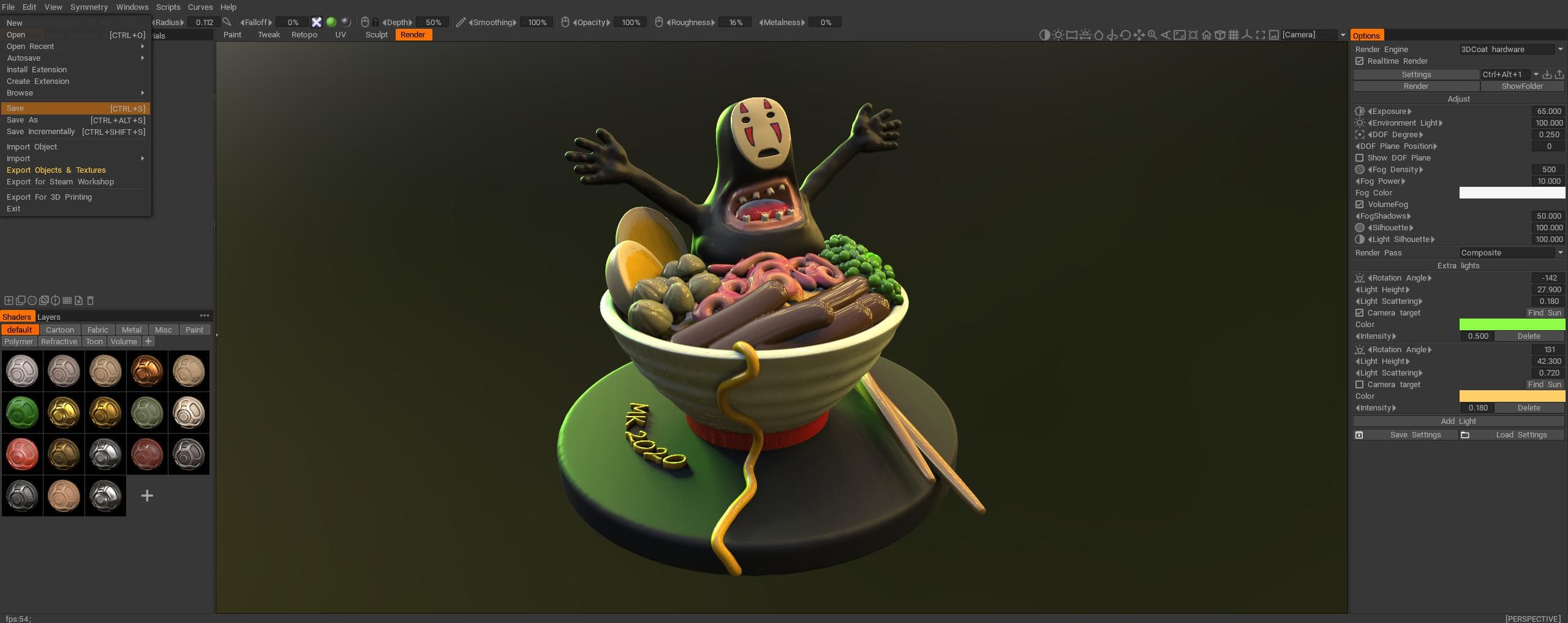
Task: Click the field-of-view angle icon
Action: click(x=1166, y=35)
